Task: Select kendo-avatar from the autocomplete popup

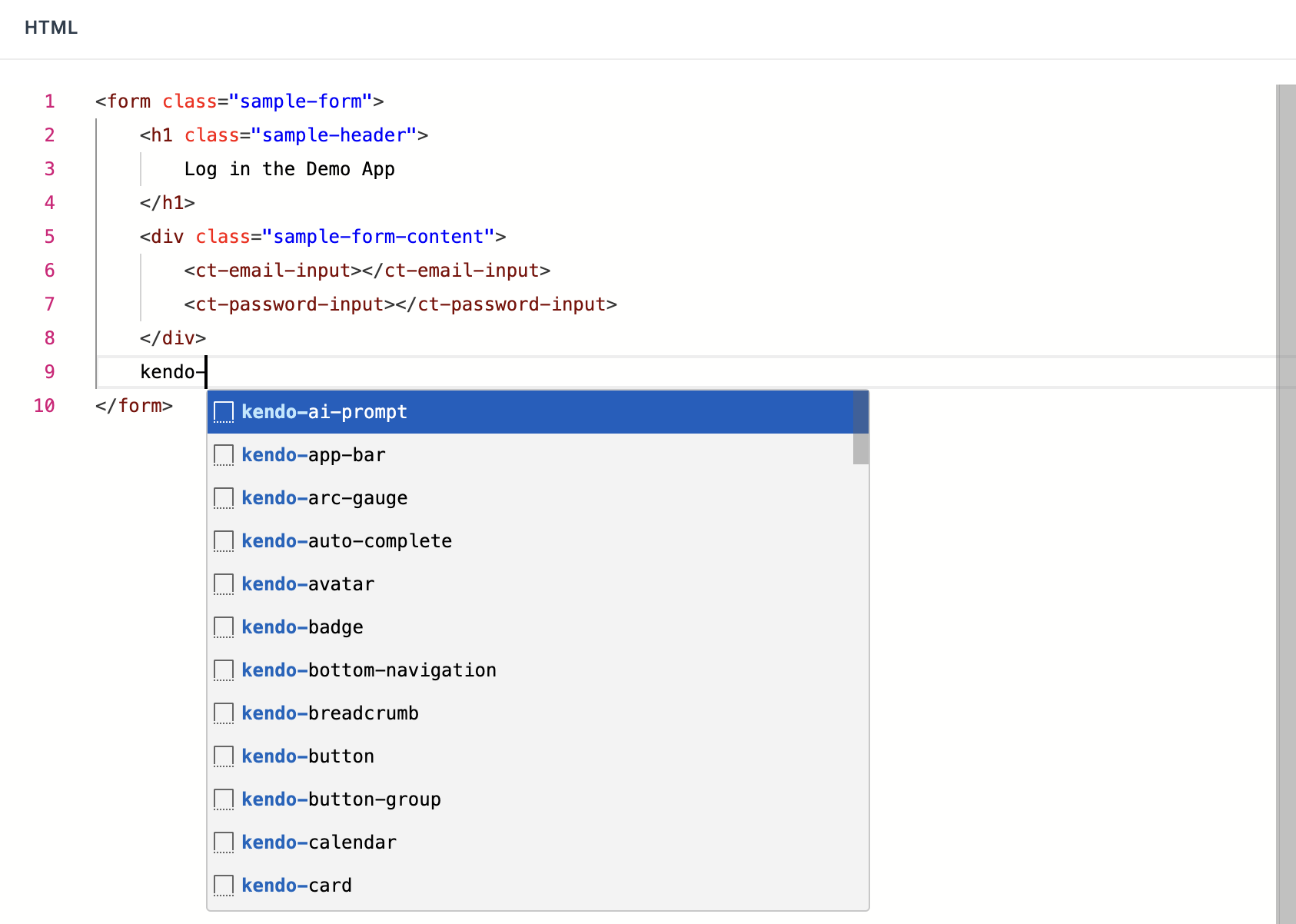Action: tap(307, 584)
